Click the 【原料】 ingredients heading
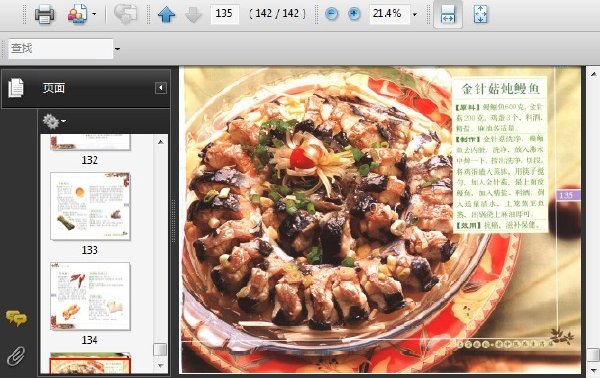The width and height of the screenshot is (600, 378). point(467,107)
